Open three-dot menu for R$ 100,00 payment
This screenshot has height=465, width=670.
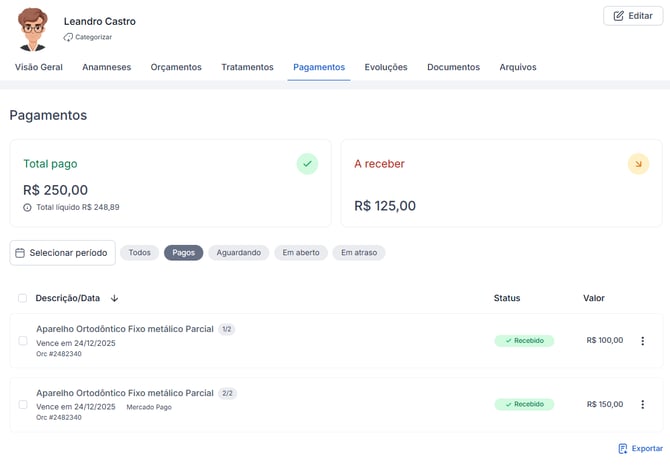pyautogui.click(x=642, y=341)
